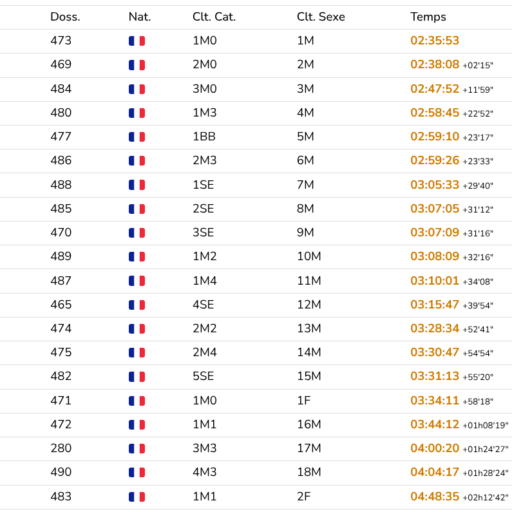The width and height of the screenshot is (512, 512).
Task: Click the French flag next to bib 489
Action: pos(137,257)
